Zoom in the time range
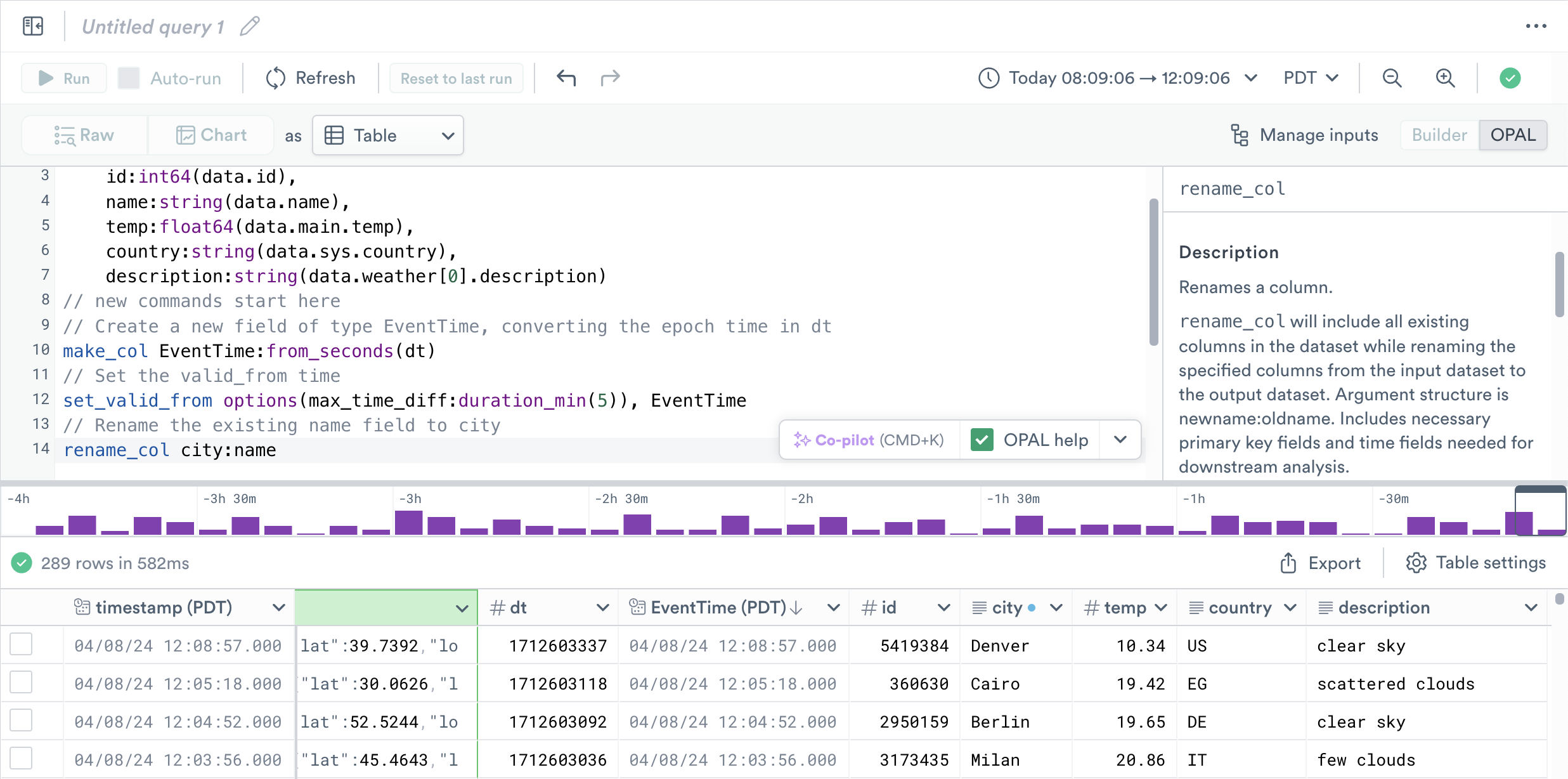Viewport: 1568px width, 779px height. [1445, 78]
